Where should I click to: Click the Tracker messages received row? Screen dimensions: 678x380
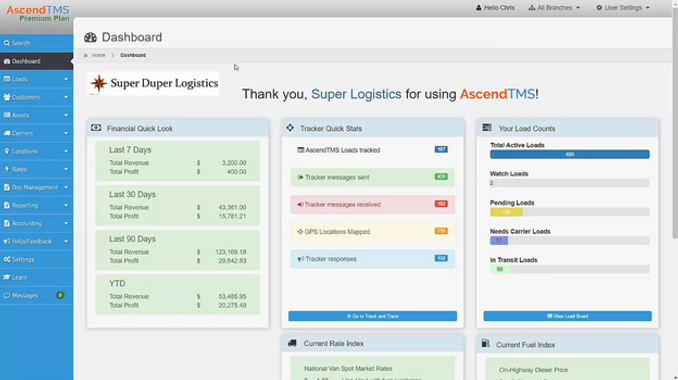coord(372,204)
